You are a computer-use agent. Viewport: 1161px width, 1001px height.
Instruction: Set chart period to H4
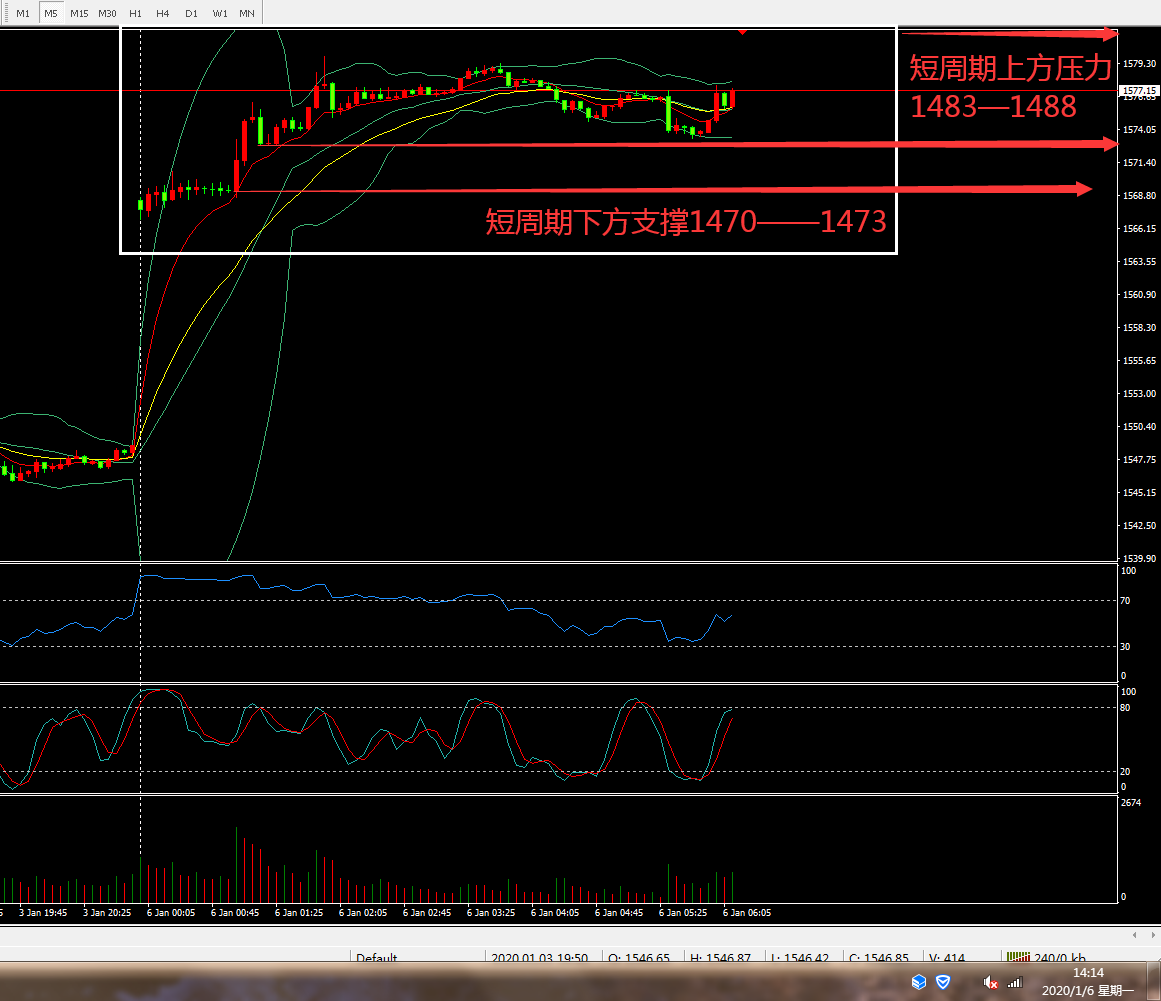163,13
